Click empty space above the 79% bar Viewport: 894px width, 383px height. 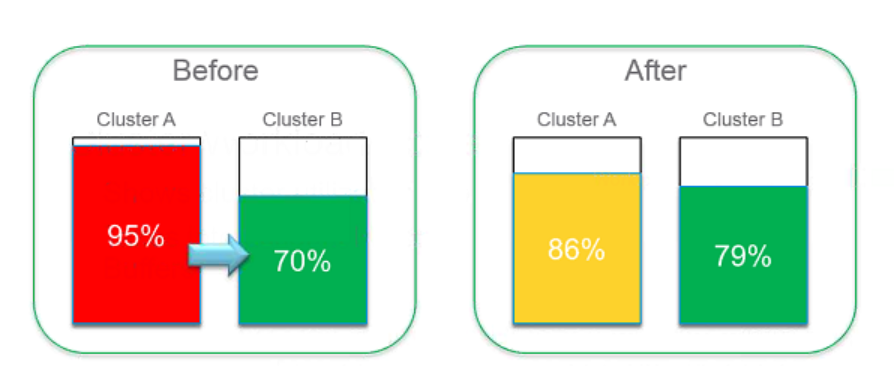pos(743,162)
